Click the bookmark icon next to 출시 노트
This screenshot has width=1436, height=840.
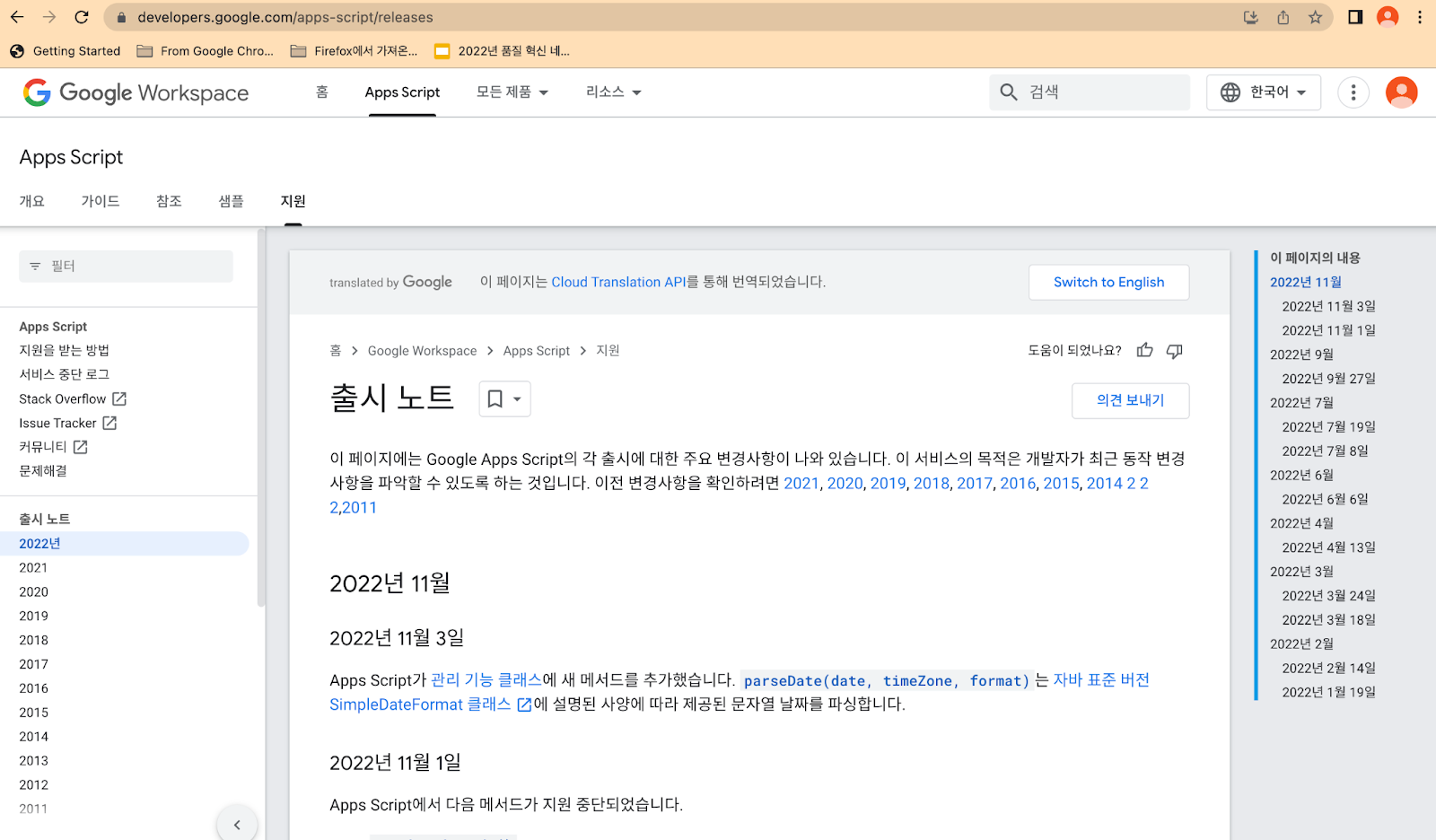[x=495, y=399]
